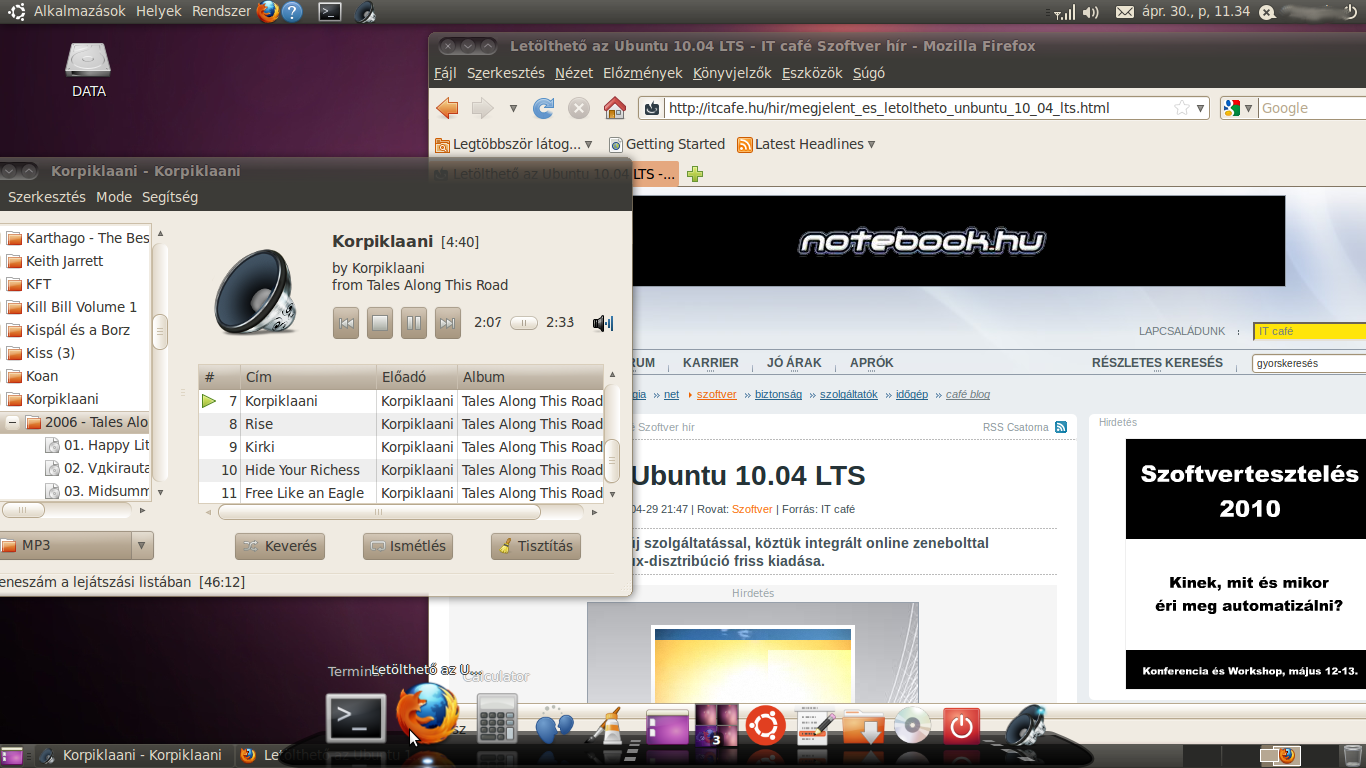The height and width of the screenshot is (768, 1366).
Task: Click blue help icon in top panel
Action: click(292, 12)
